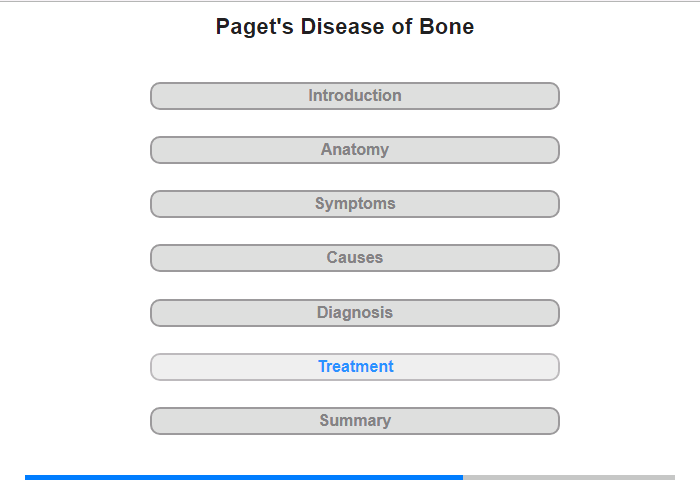This screenshot has width=700, height=480.
Task: Pick the Symptoms menu entry
Action: (x=355, y=204)
